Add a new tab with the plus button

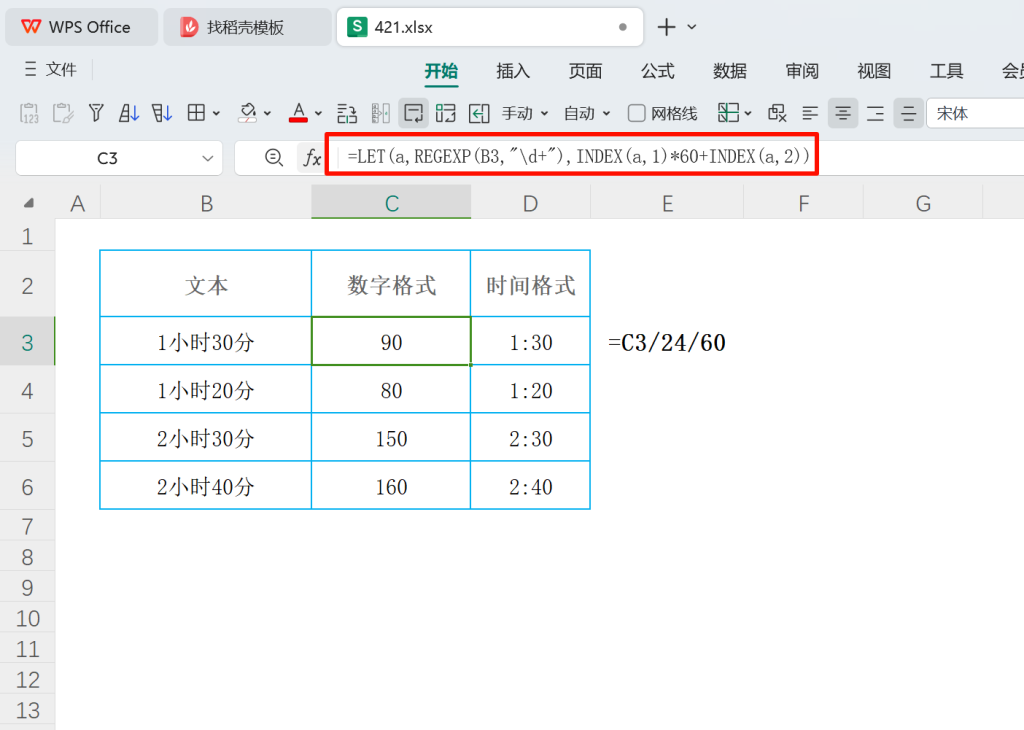[666, 27]
